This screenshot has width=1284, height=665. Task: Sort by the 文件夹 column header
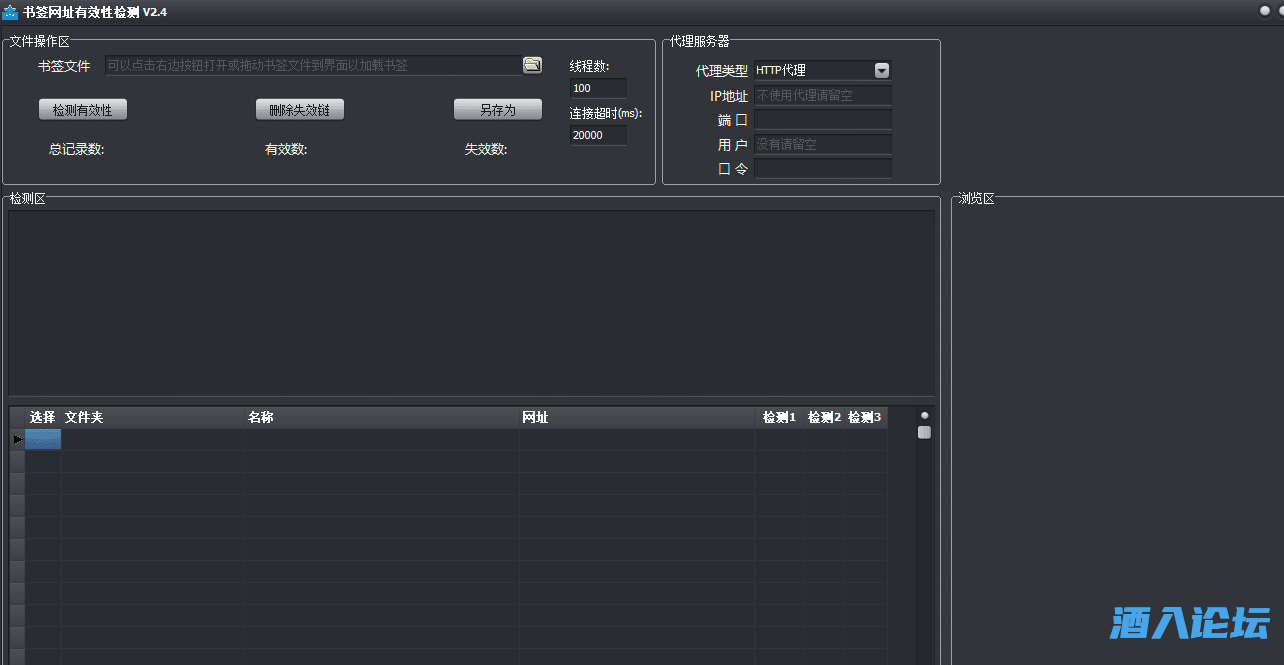point(84,417)
